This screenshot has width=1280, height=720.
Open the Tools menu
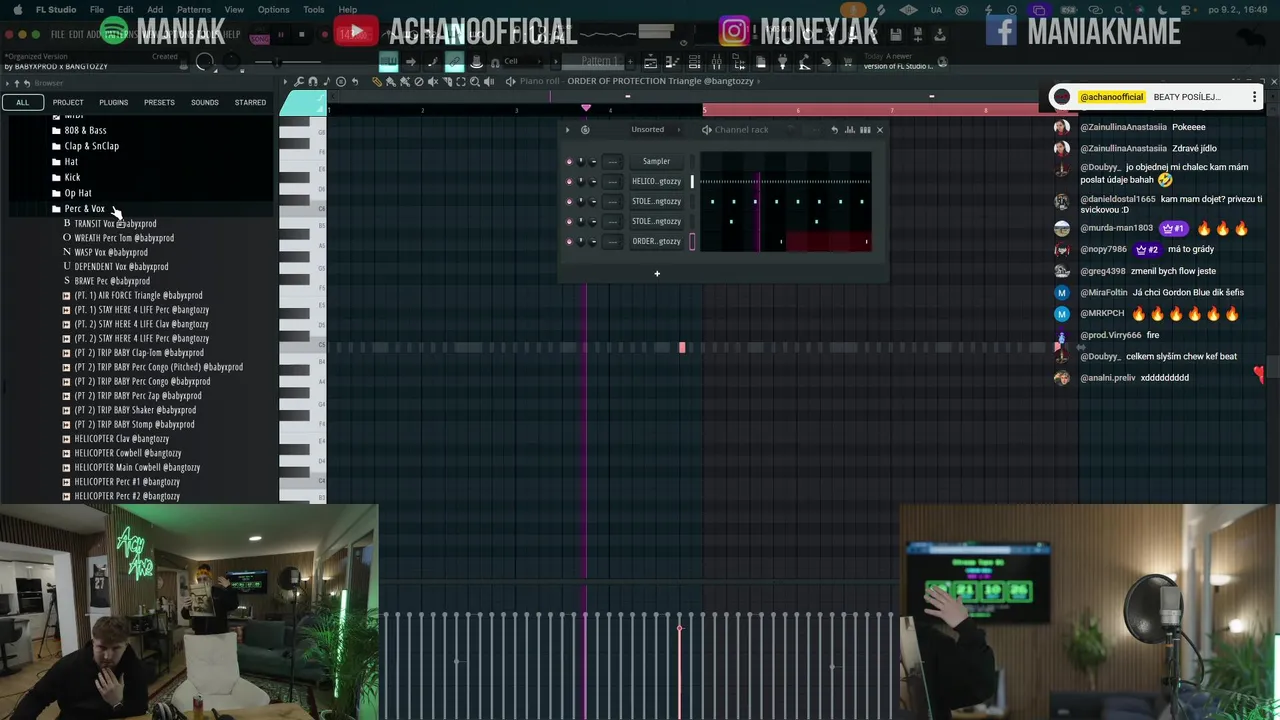(314, 10)
